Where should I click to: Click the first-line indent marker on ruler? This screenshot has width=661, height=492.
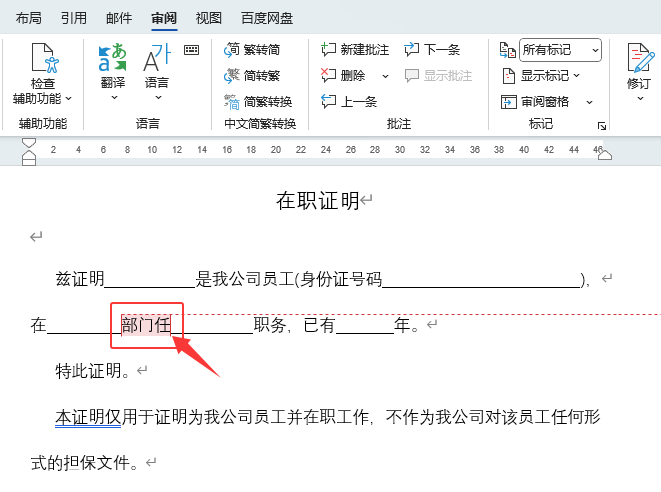pyautogui.click(x=29, y=143)
